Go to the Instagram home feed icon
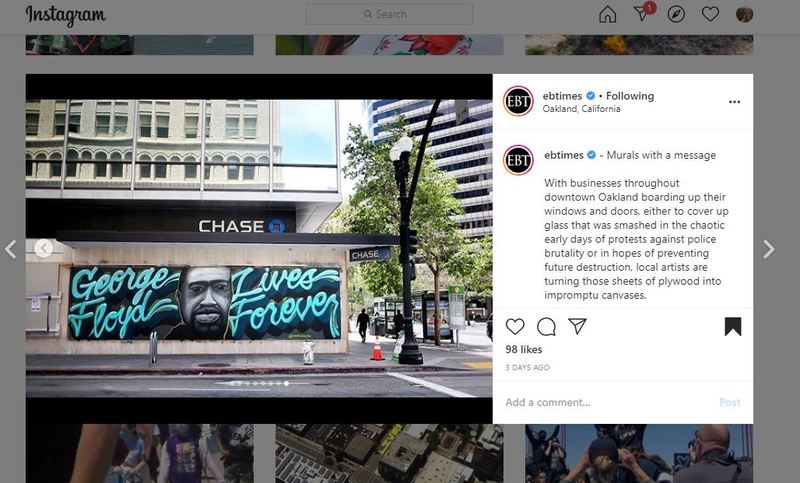 [607, 15]
